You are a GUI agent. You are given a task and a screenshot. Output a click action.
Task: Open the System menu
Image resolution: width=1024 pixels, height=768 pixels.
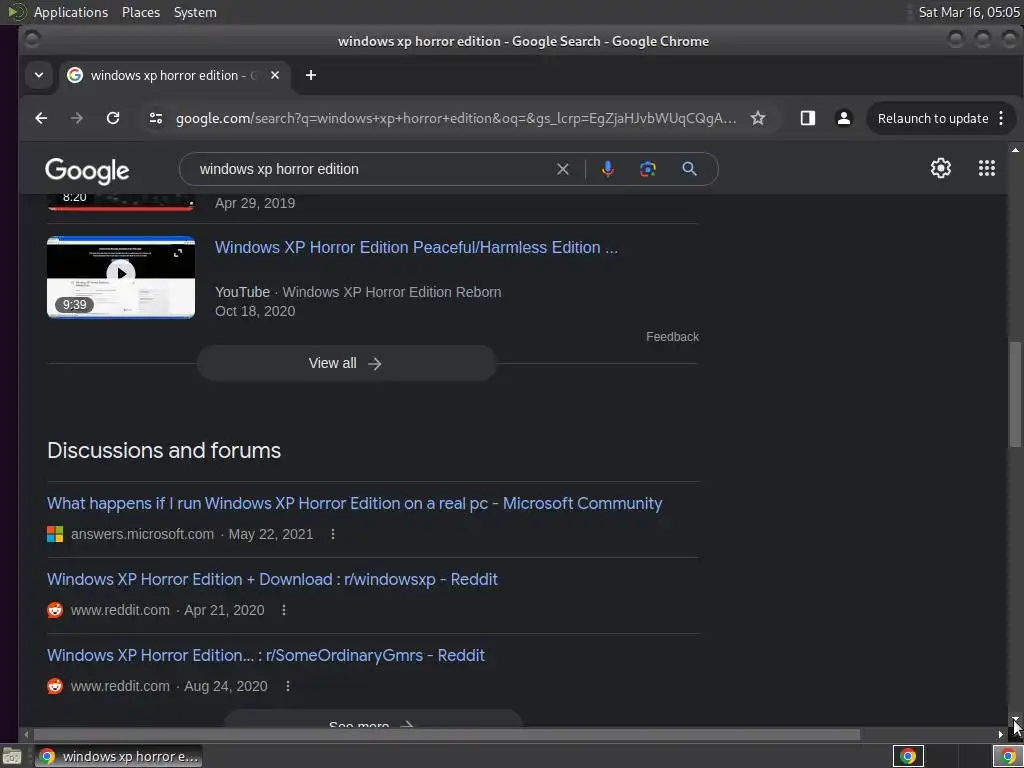195,12
